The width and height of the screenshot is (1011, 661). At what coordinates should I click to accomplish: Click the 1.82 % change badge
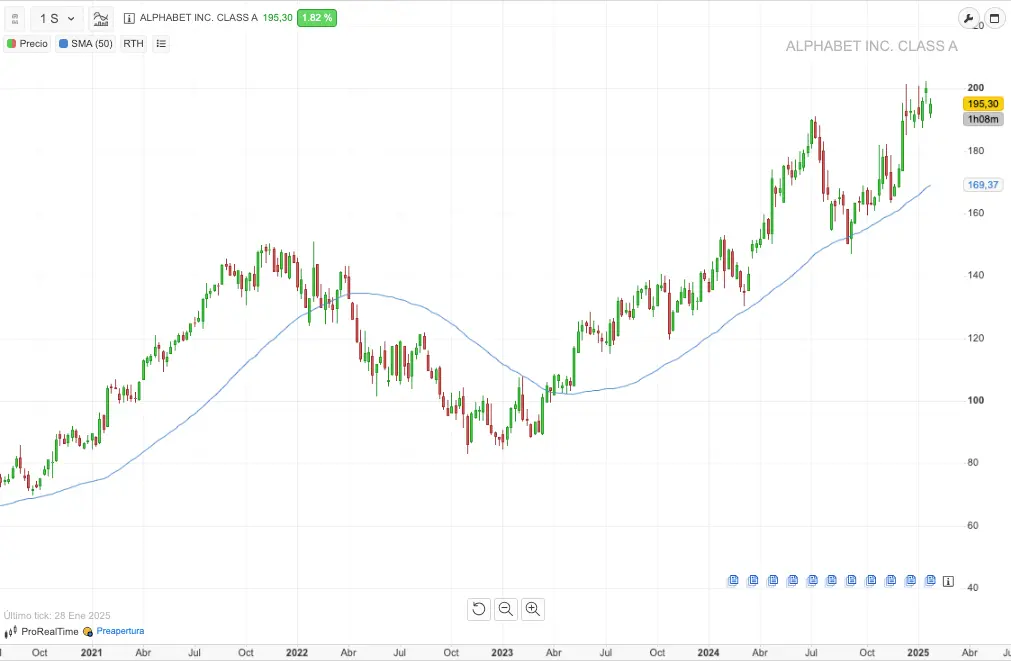point(317,18)
